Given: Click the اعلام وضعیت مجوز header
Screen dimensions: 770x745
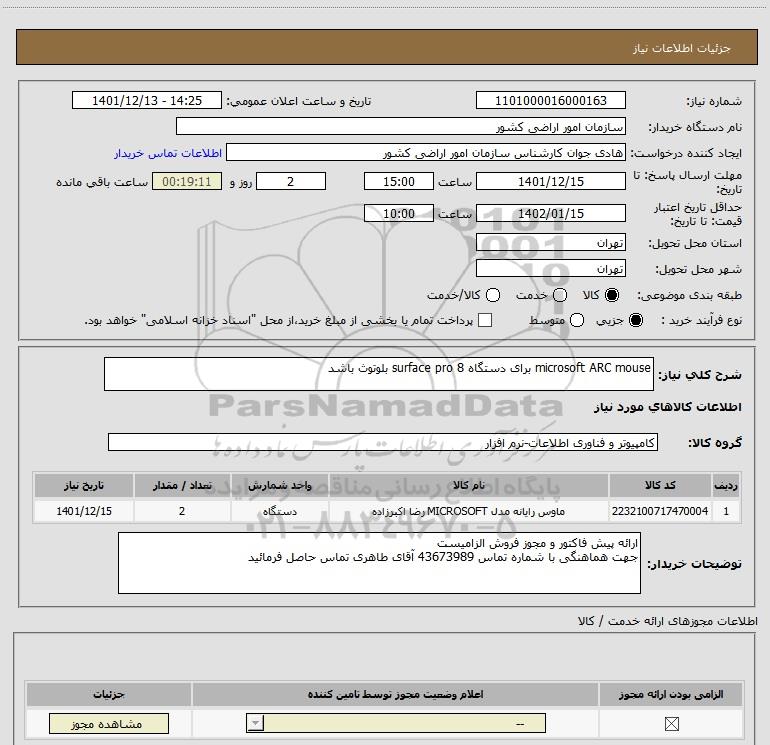Looking at the screenshot, I should point(395,694).
